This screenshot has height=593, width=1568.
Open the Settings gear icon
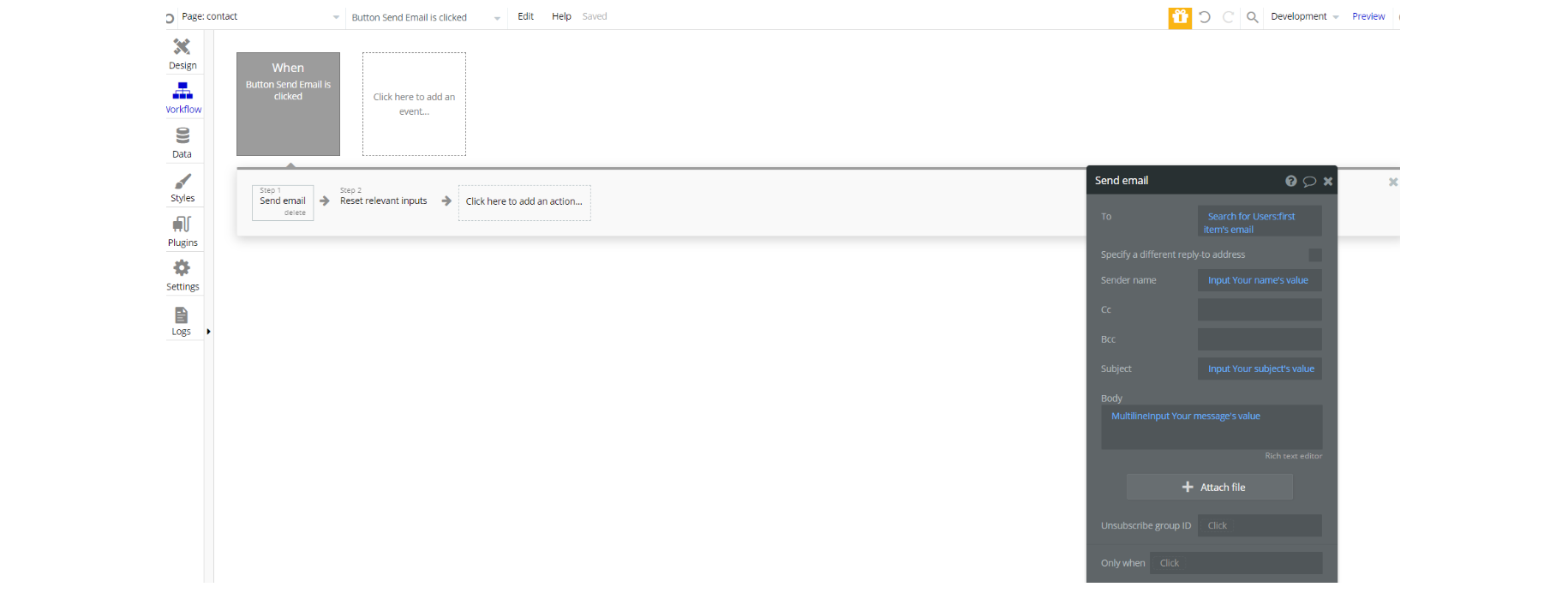(182, 268)
